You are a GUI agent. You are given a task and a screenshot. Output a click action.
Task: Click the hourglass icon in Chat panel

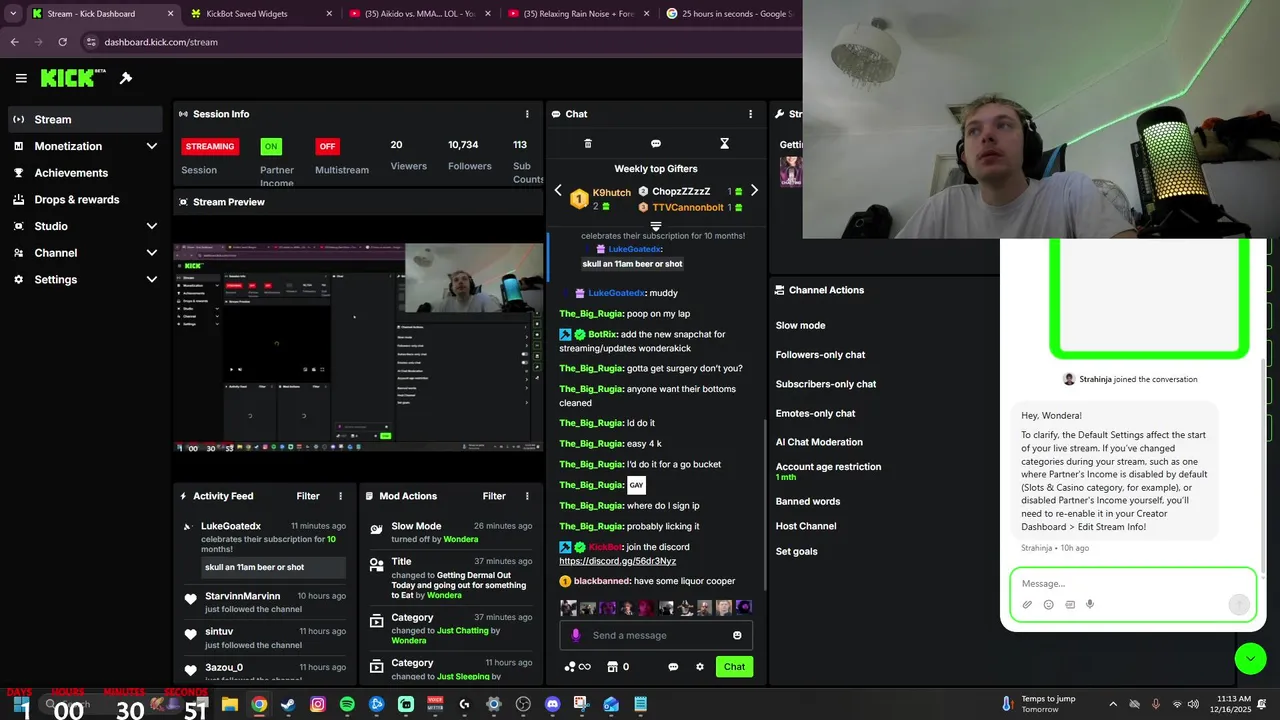coord(725,144)
